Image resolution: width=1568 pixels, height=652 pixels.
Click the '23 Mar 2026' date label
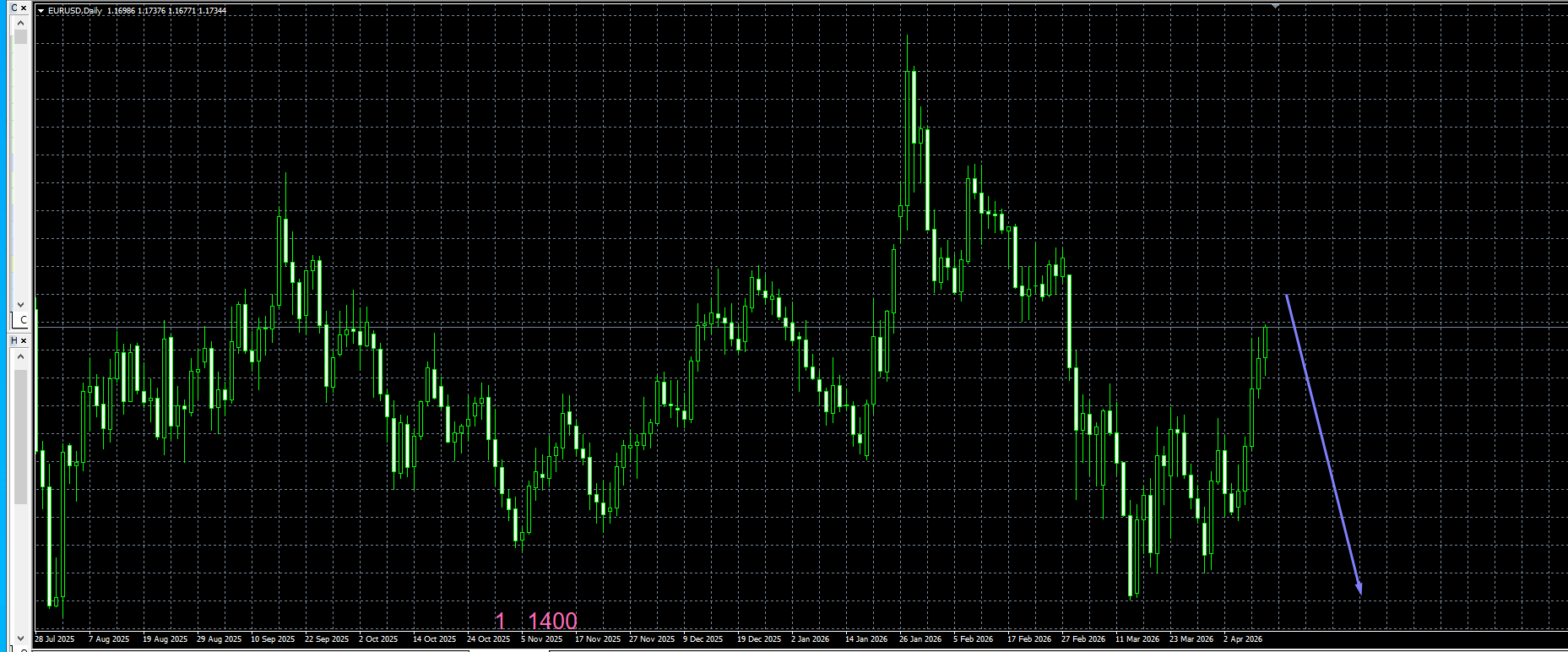click(1191, 639)
